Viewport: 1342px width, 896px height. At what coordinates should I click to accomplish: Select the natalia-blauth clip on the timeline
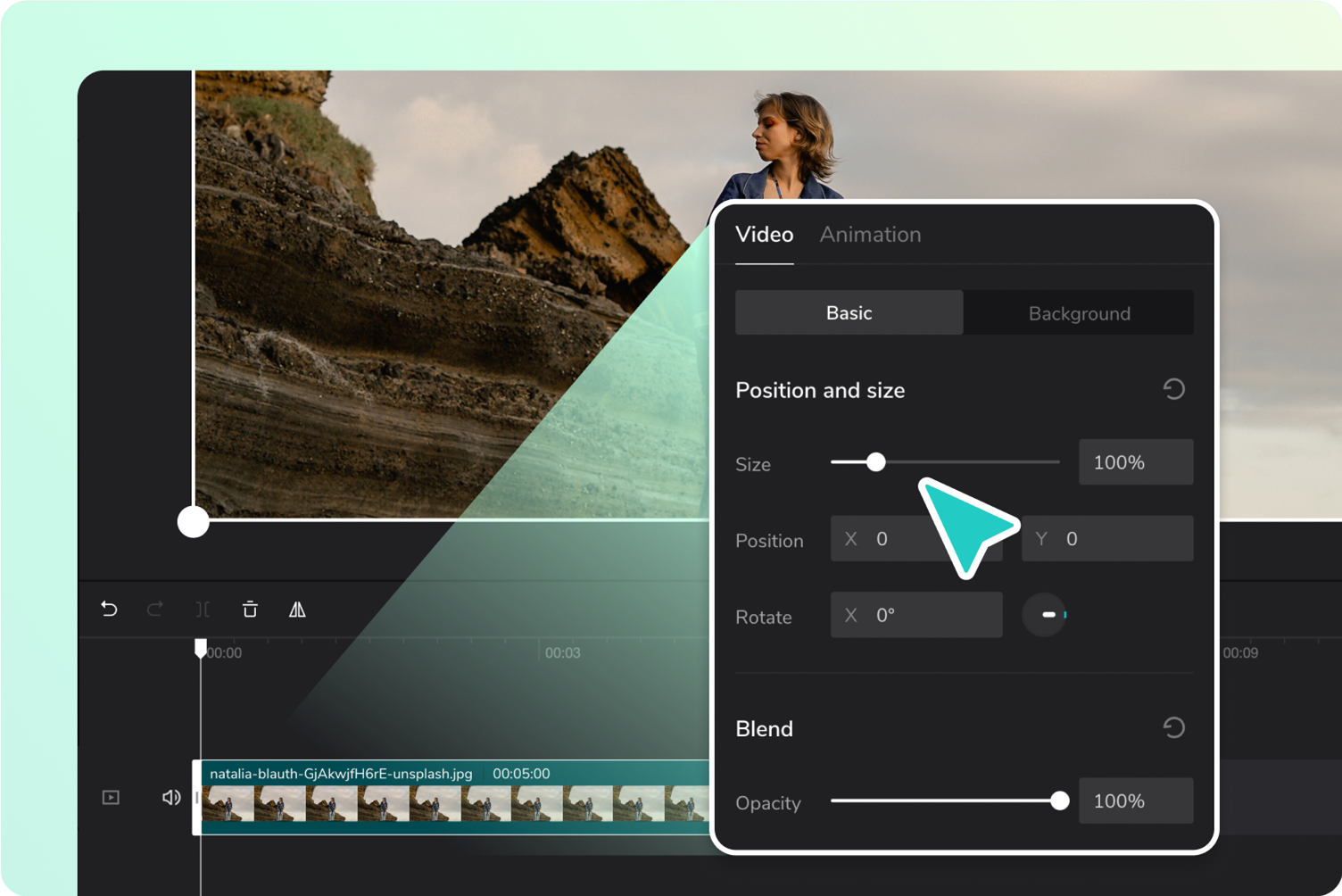point(453,797)
